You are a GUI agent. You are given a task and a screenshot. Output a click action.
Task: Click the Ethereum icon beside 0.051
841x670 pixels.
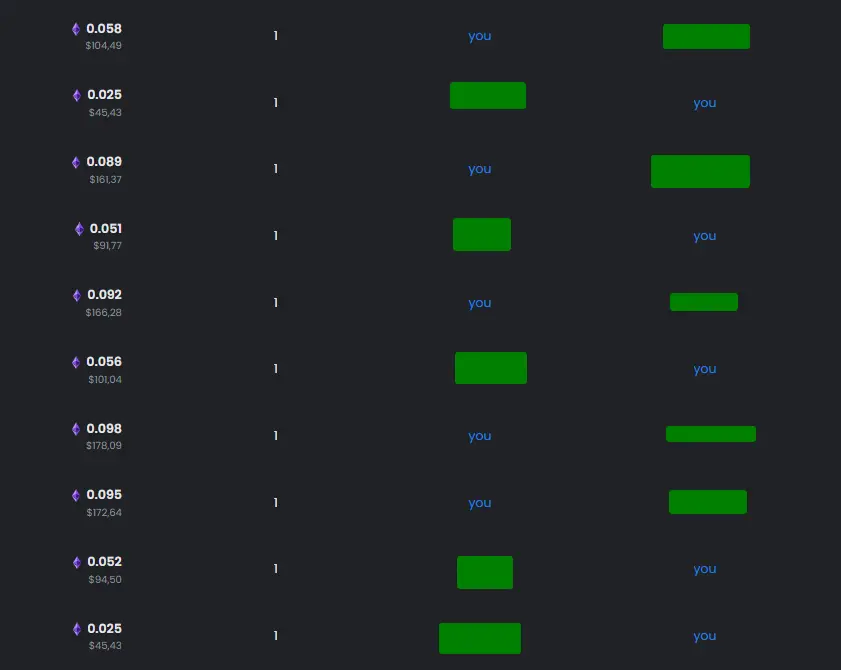click(79, 229)
